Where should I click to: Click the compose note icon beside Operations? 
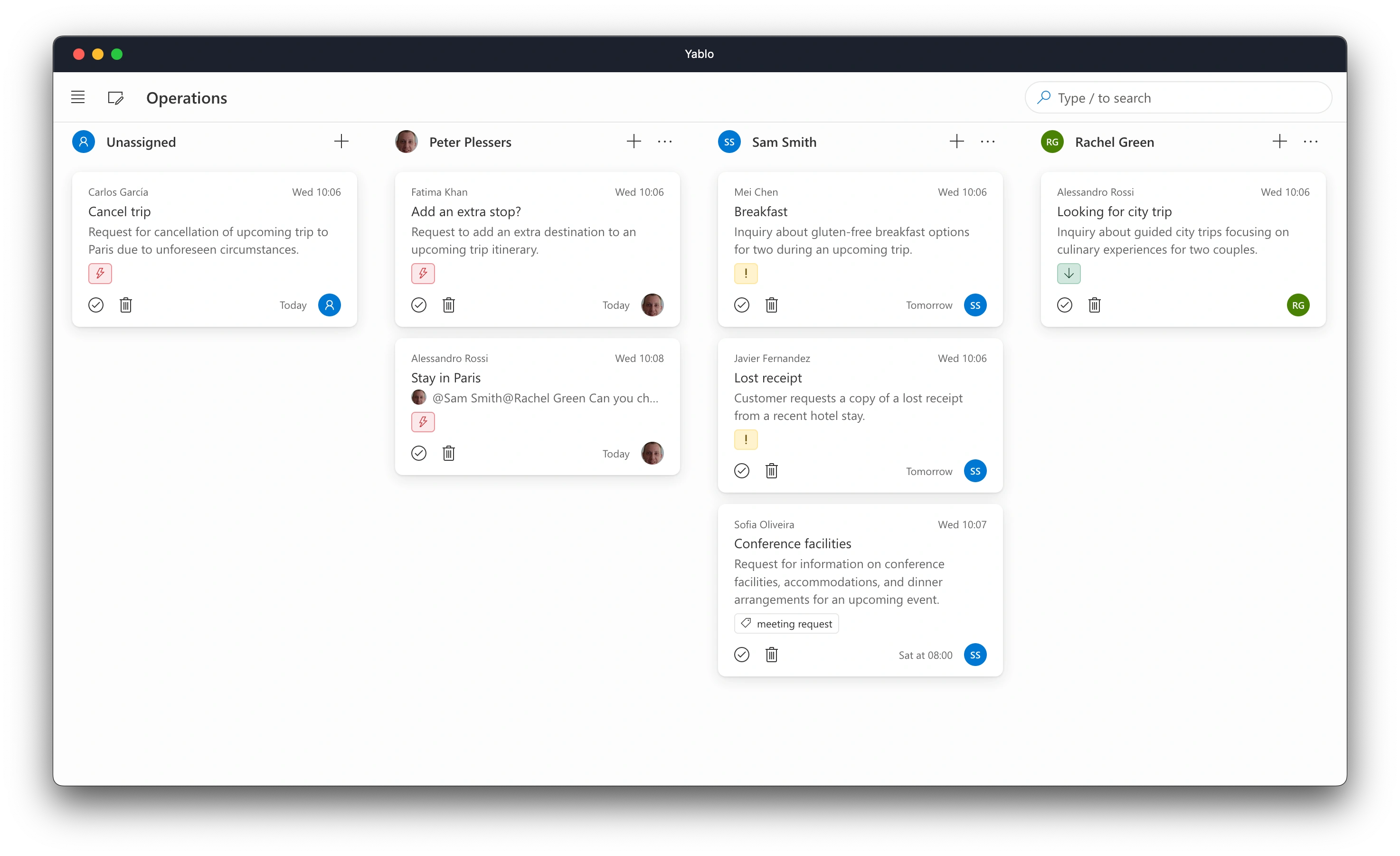tap(116, 98)
